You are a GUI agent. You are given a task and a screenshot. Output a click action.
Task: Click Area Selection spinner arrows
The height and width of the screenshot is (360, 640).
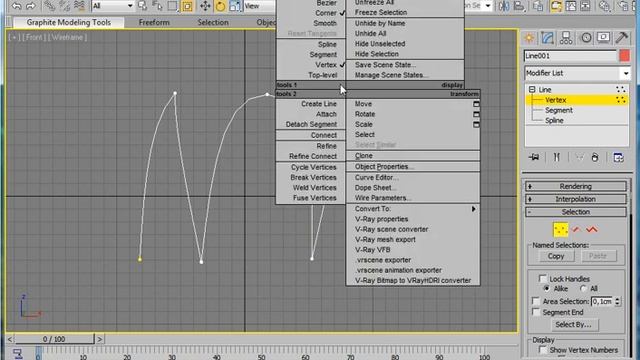[617, 301]
